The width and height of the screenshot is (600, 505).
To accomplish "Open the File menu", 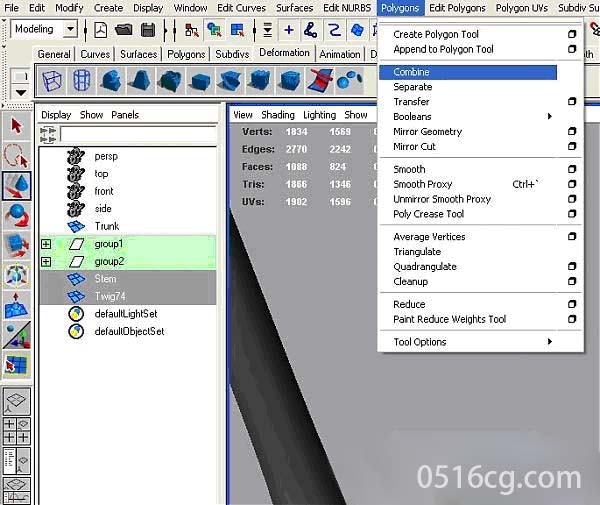I will 11,8.
